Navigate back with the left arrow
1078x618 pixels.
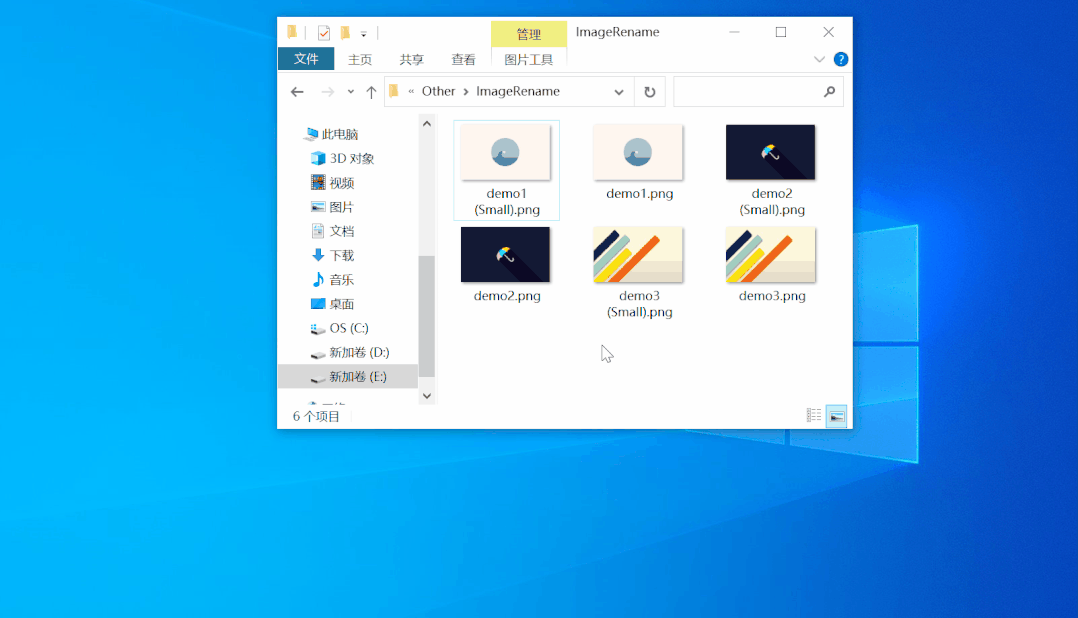pyautogui.click(x=297, y=91)
